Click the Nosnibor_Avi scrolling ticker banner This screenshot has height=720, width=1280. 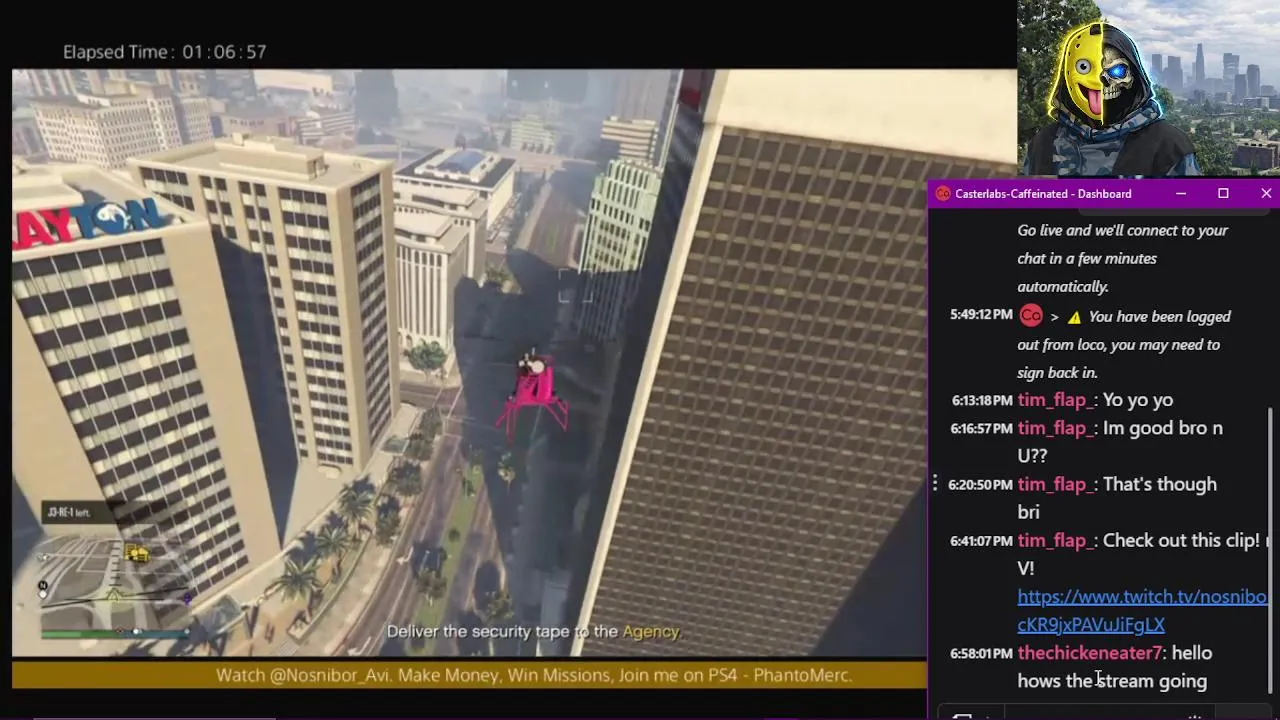pyautogui.click(x=470, y=675)
